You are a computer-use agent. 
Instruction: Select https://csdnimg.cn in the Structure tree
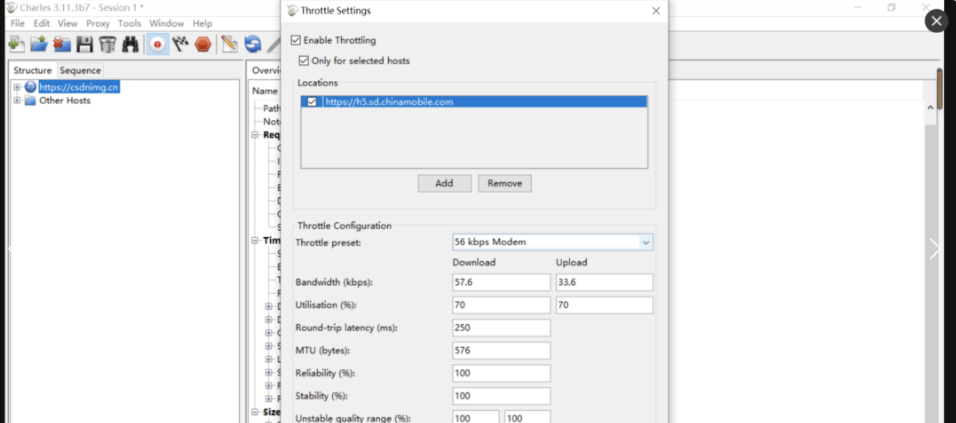(79, 87)
